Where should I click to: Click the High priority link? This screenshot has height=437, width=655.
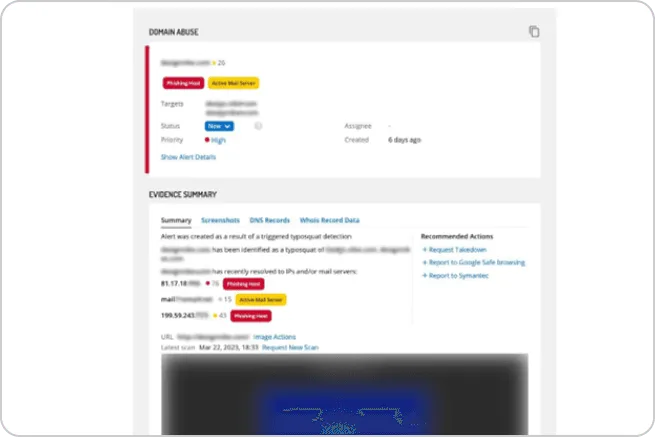tap(218, 140)
